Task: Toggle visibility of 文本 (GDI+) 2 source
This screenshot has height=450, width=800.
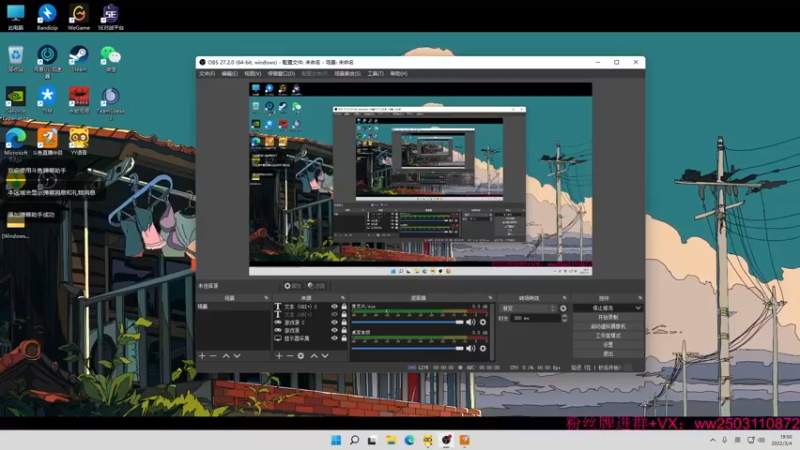Action: pyautogui.click(x=335, y=307)
